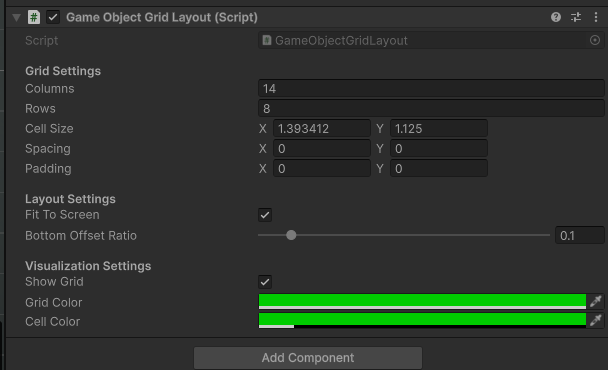
Task: Click the Columns value field showing 14
Action: [x=431, y=88]
